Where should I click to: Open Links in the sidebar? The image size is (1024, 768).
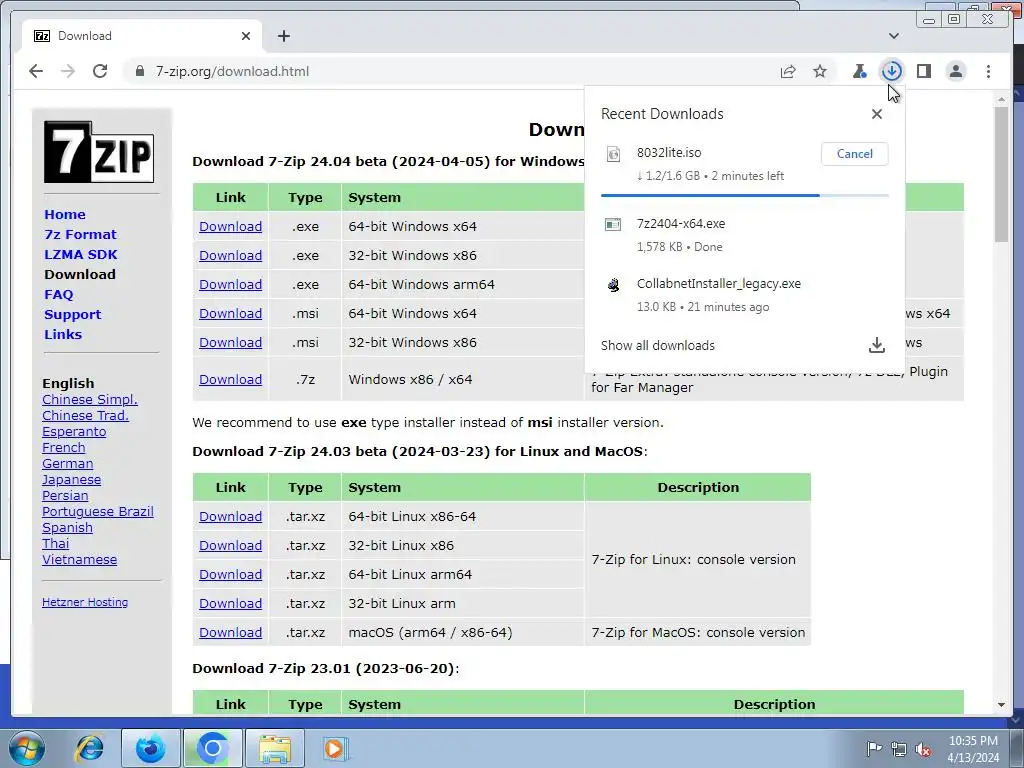point(63,334)
